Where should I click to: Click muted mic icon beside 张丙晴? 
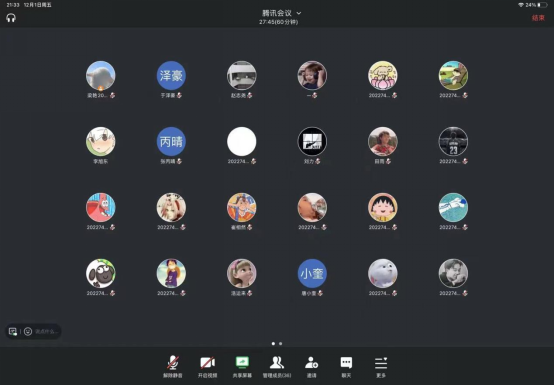(x=179, y=161)
